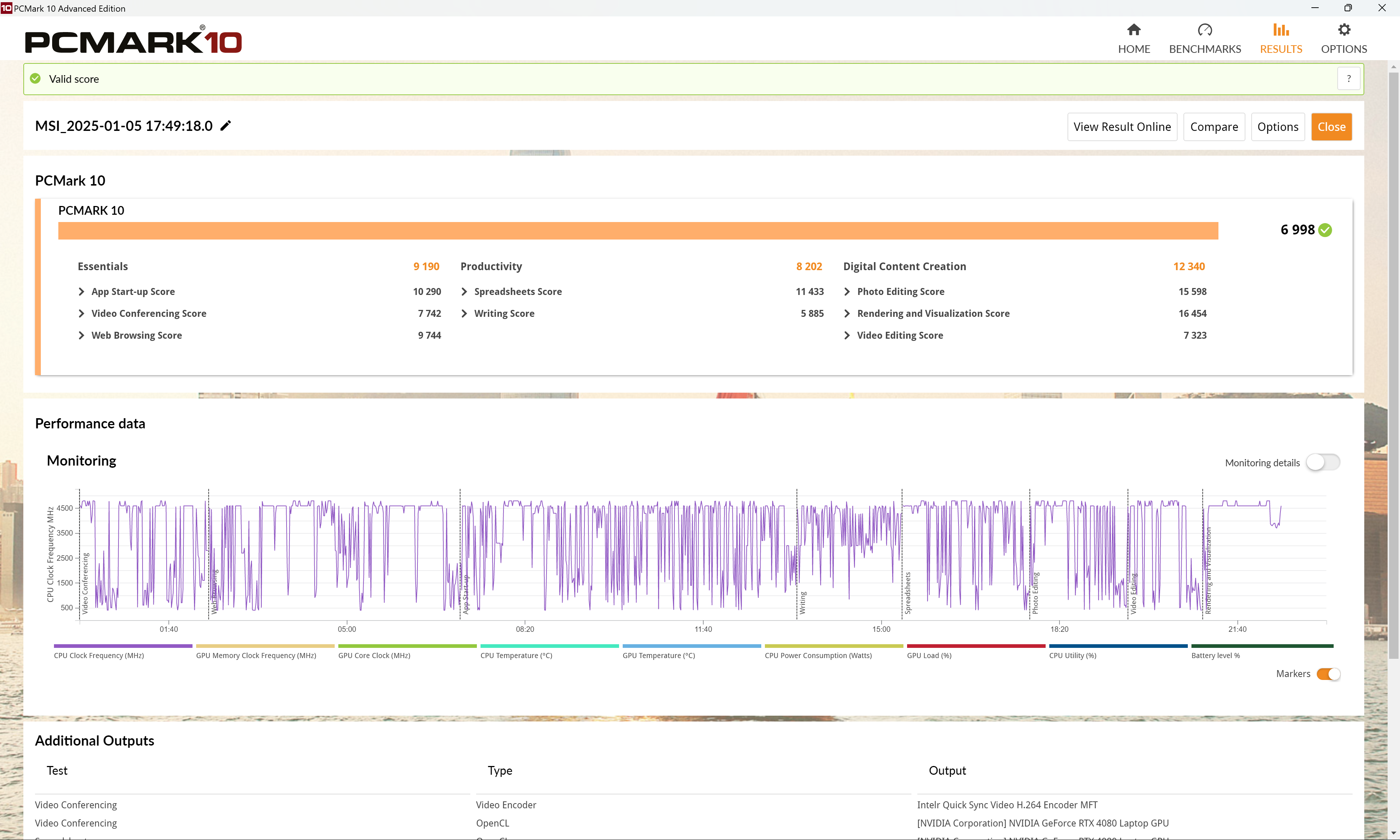Open Benchmarks via the gauge icon
This screenshot has width=1400, height=840.
click(x=1205, y=30)
